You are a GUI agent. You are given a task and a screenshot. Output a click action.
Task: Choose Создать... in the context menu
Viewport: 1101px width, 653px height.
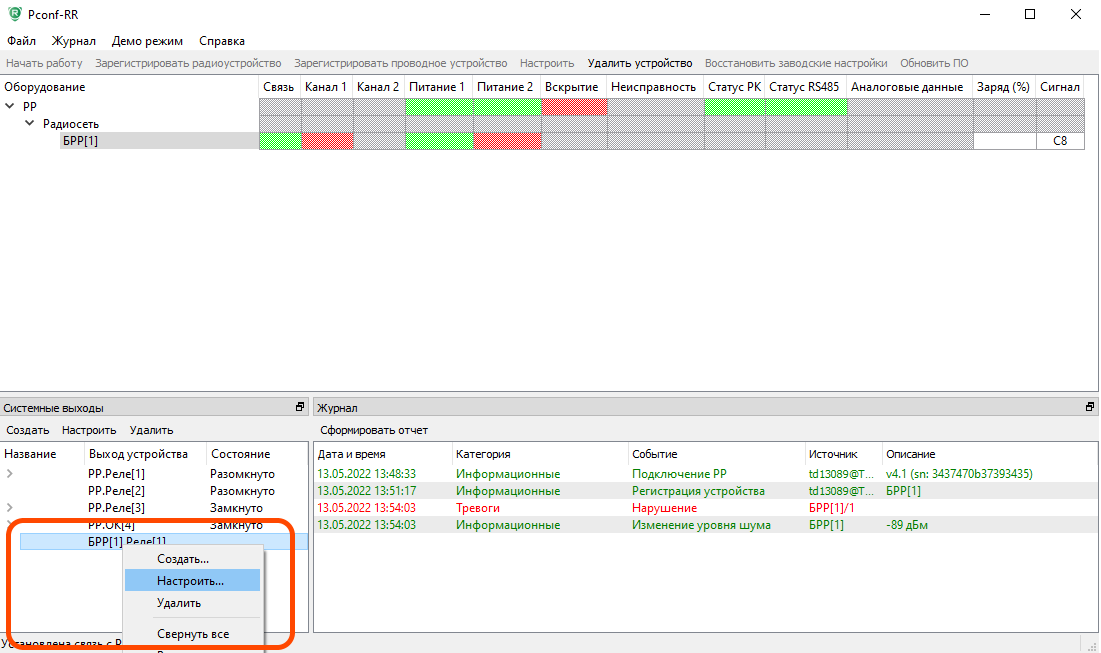point(183,559)
